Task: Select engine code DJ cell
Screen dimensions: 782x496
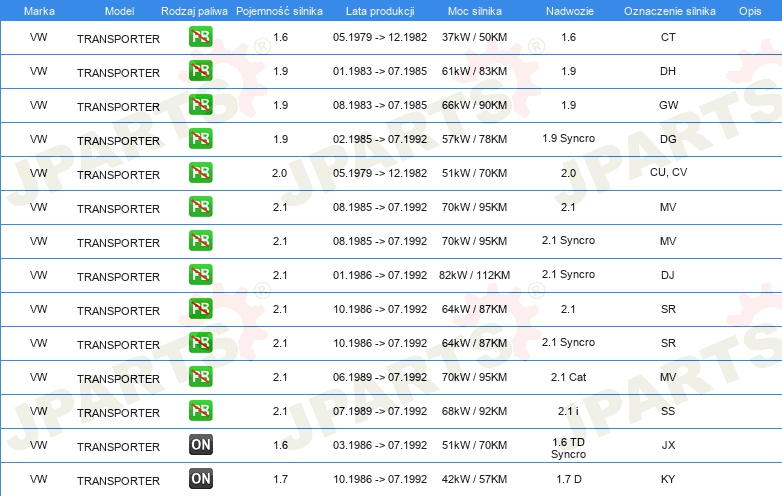Action: click(x=668, y=275)
